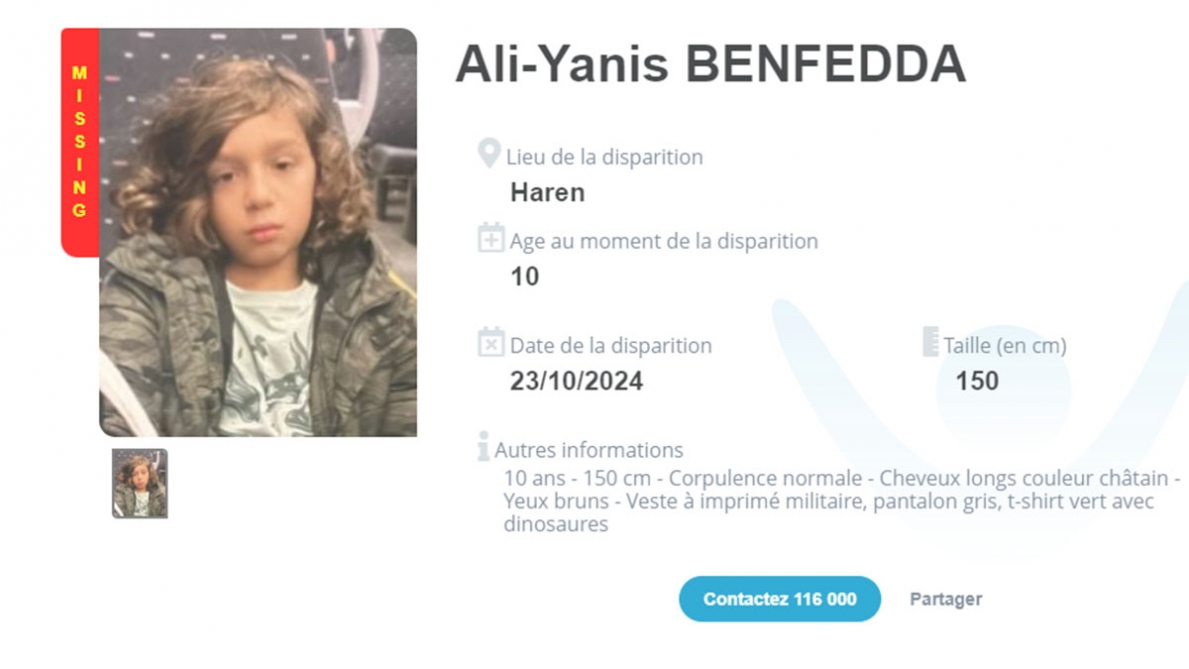Click the Haren location value

point(547,193)
